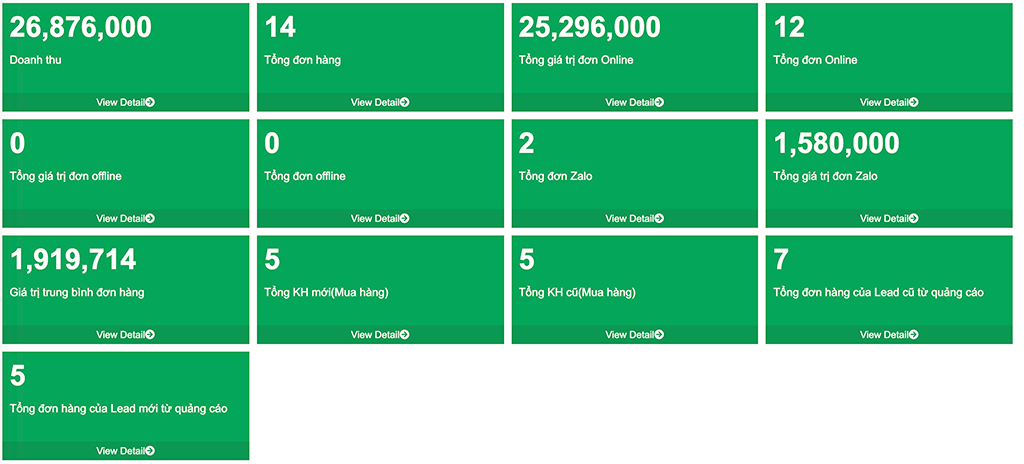The width and height of the screenshot is (1024, 464).
Task: Click the Tổng đơn Online label
Action: 815,60
